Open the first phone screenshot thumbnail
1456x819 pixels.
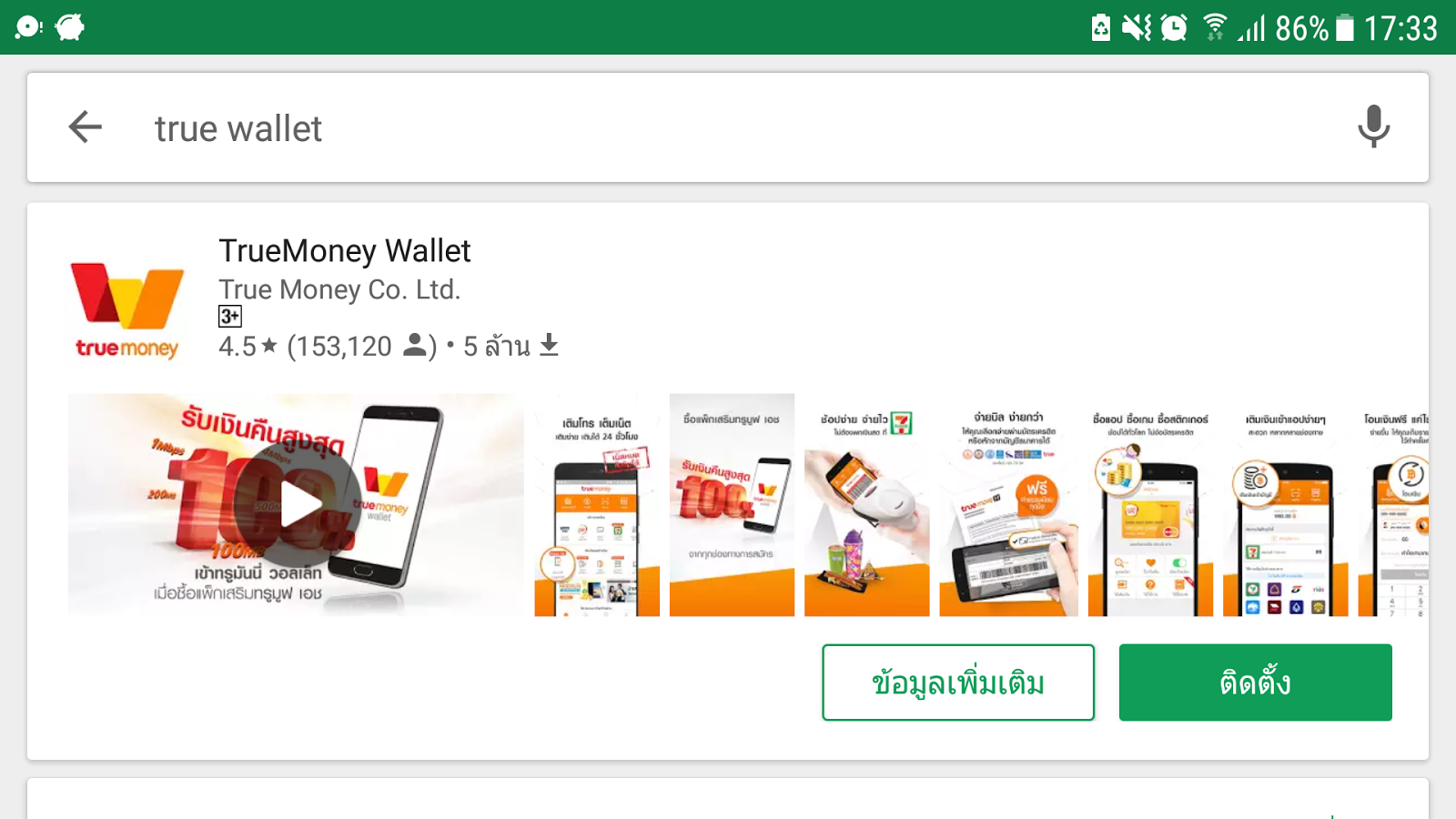tap(597, 505)
